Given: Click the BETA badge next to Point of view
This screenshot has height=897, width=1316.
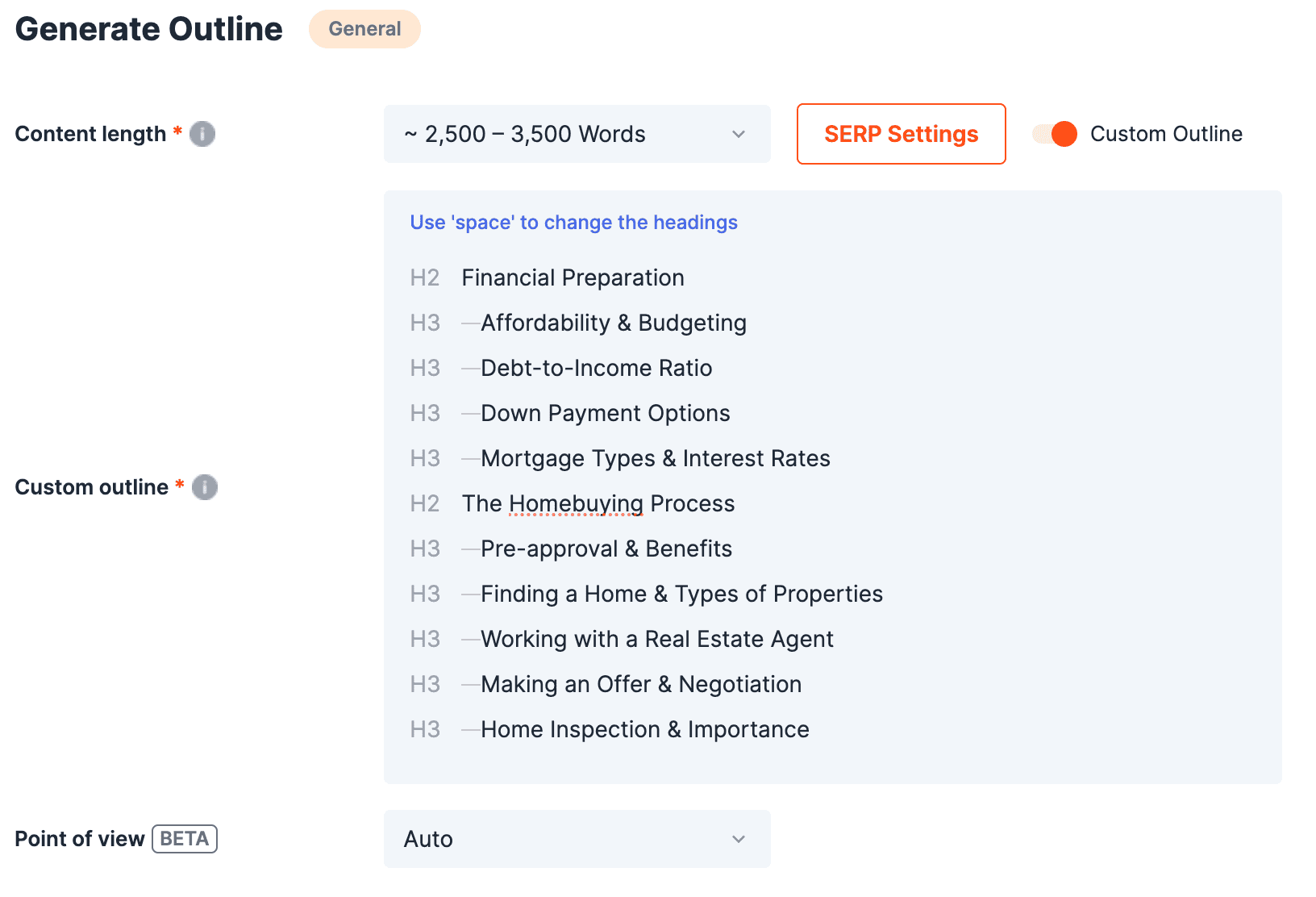Looking at the screenshot, I should [185, 839].
